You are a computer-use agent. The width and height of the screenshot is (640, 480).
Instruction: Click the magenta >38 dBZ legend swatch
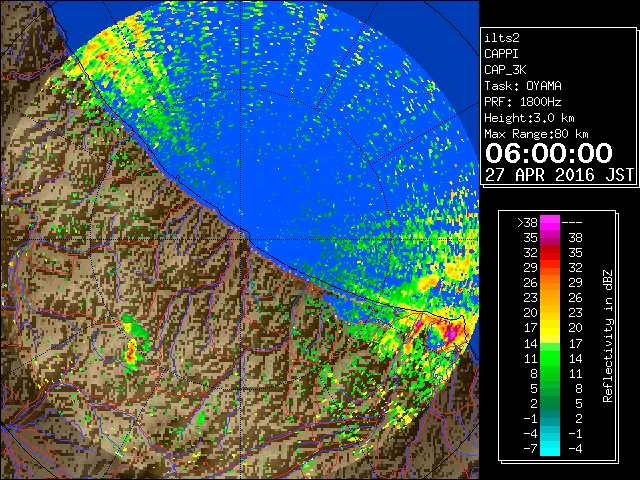click(550, 222)
